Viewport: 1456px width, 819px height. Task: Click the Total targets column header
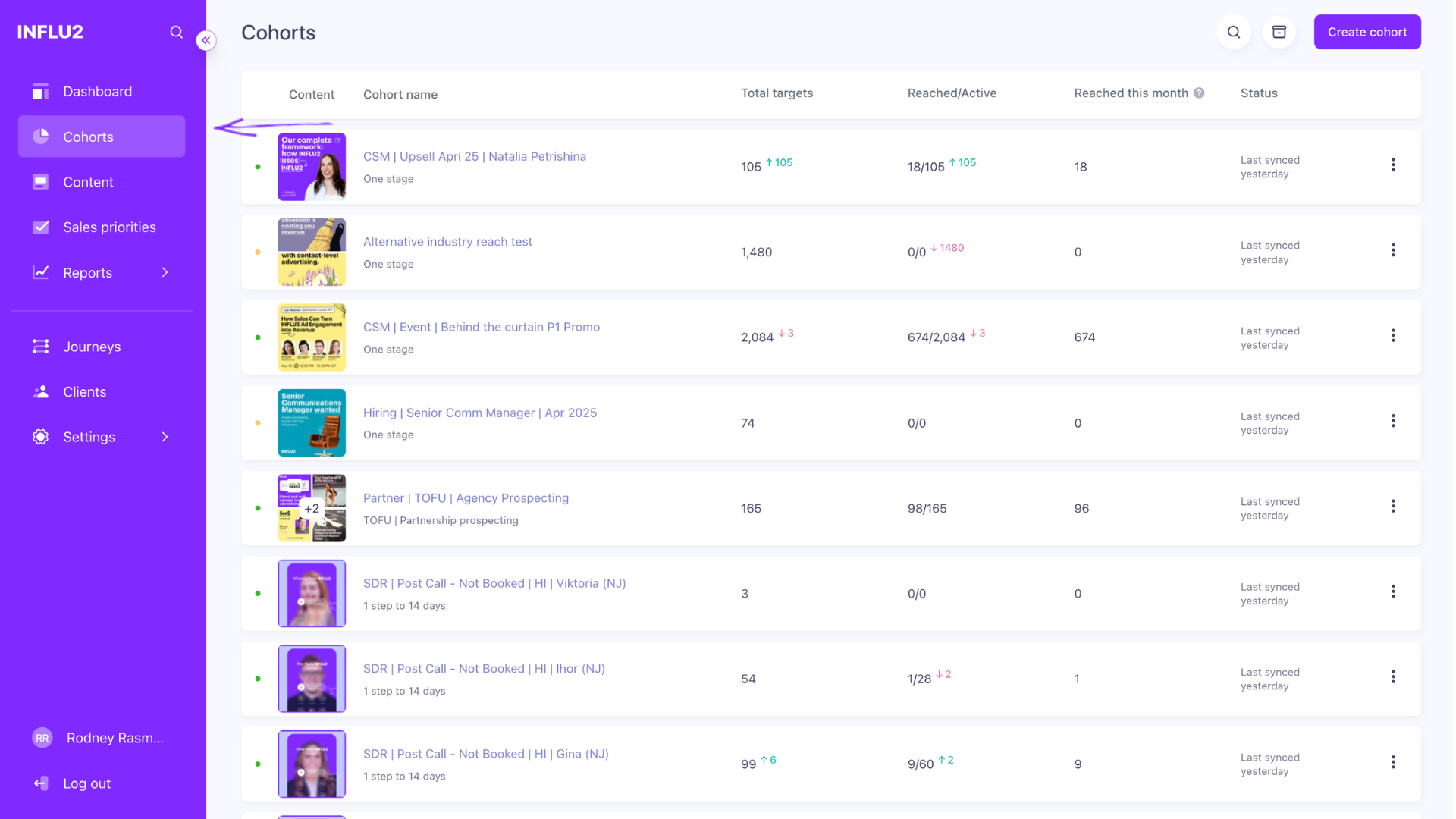pos(777,93)
